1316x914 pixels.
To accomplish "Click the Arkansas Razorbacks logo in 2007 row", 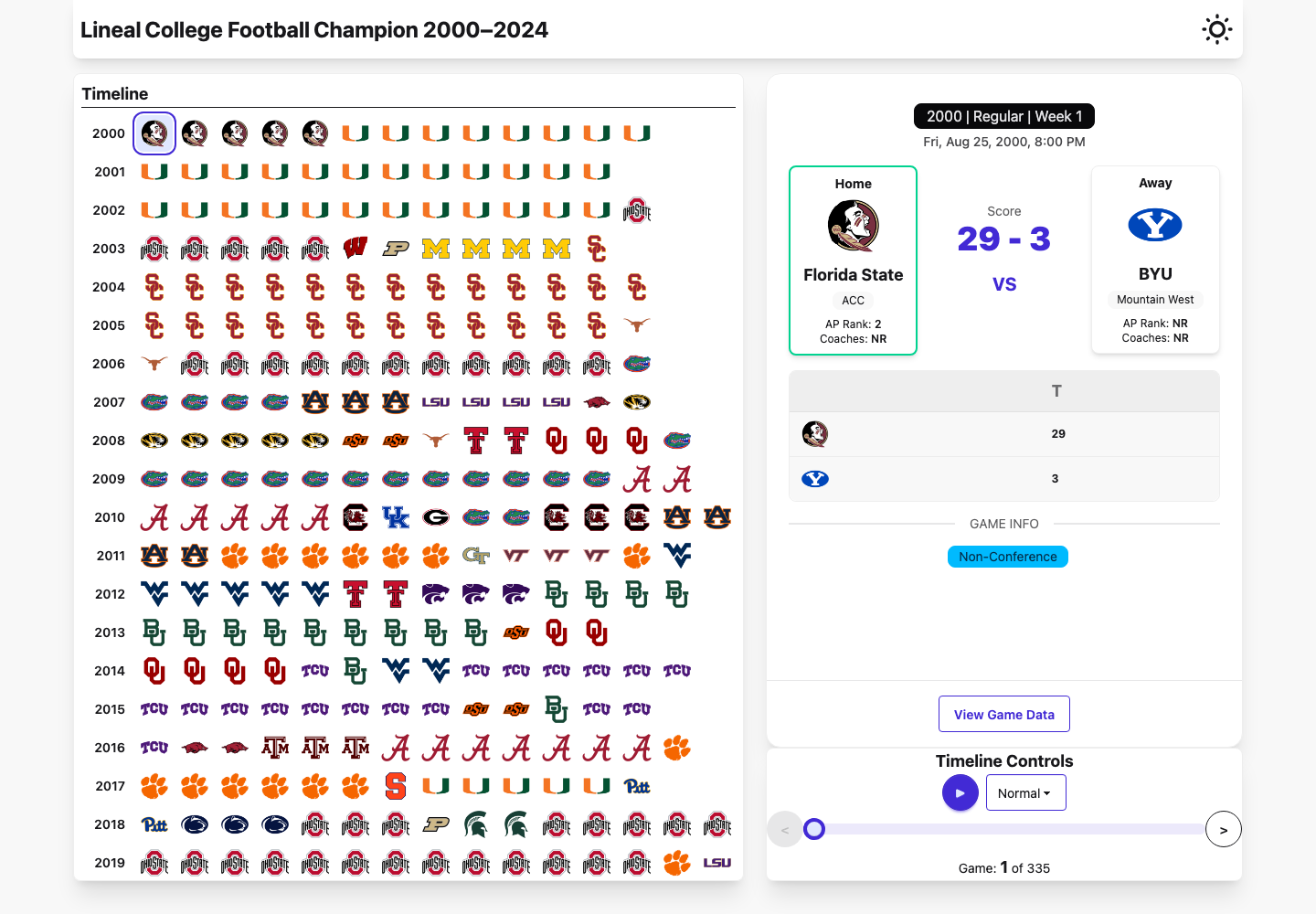I will pyautogui.click(x=597, y=402).
